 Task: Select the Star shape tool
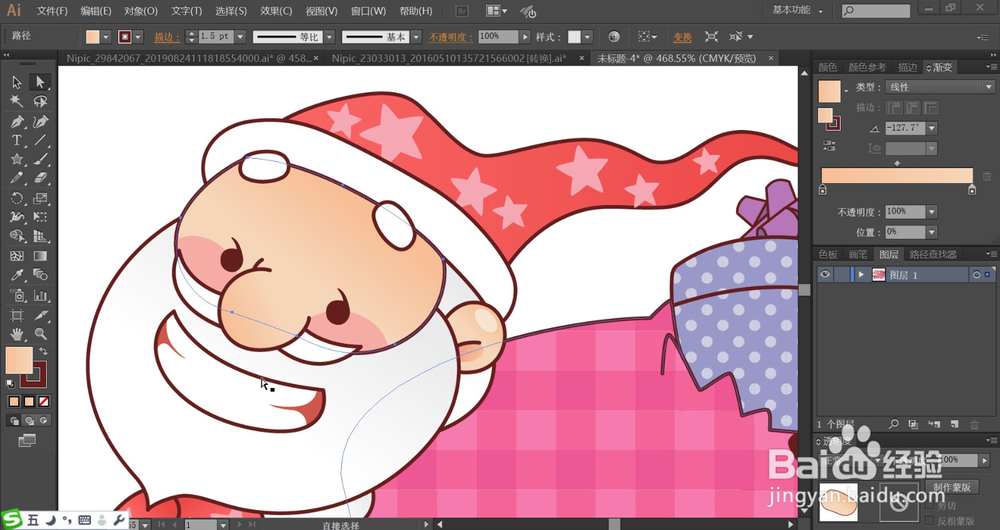tap(17, 159)
